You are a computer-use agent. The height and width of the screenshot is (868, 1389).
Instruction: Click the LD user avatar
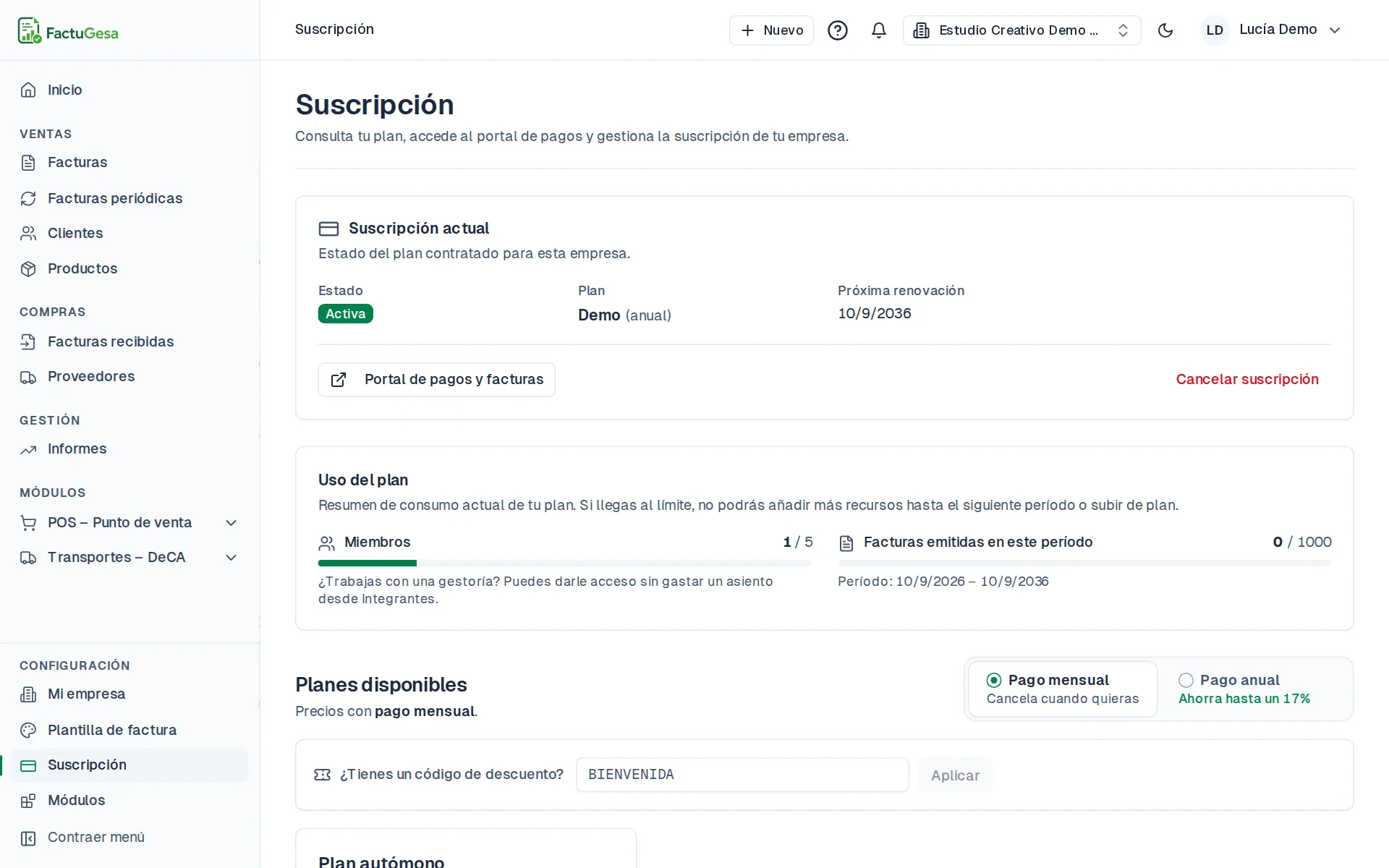point(1215,30)
